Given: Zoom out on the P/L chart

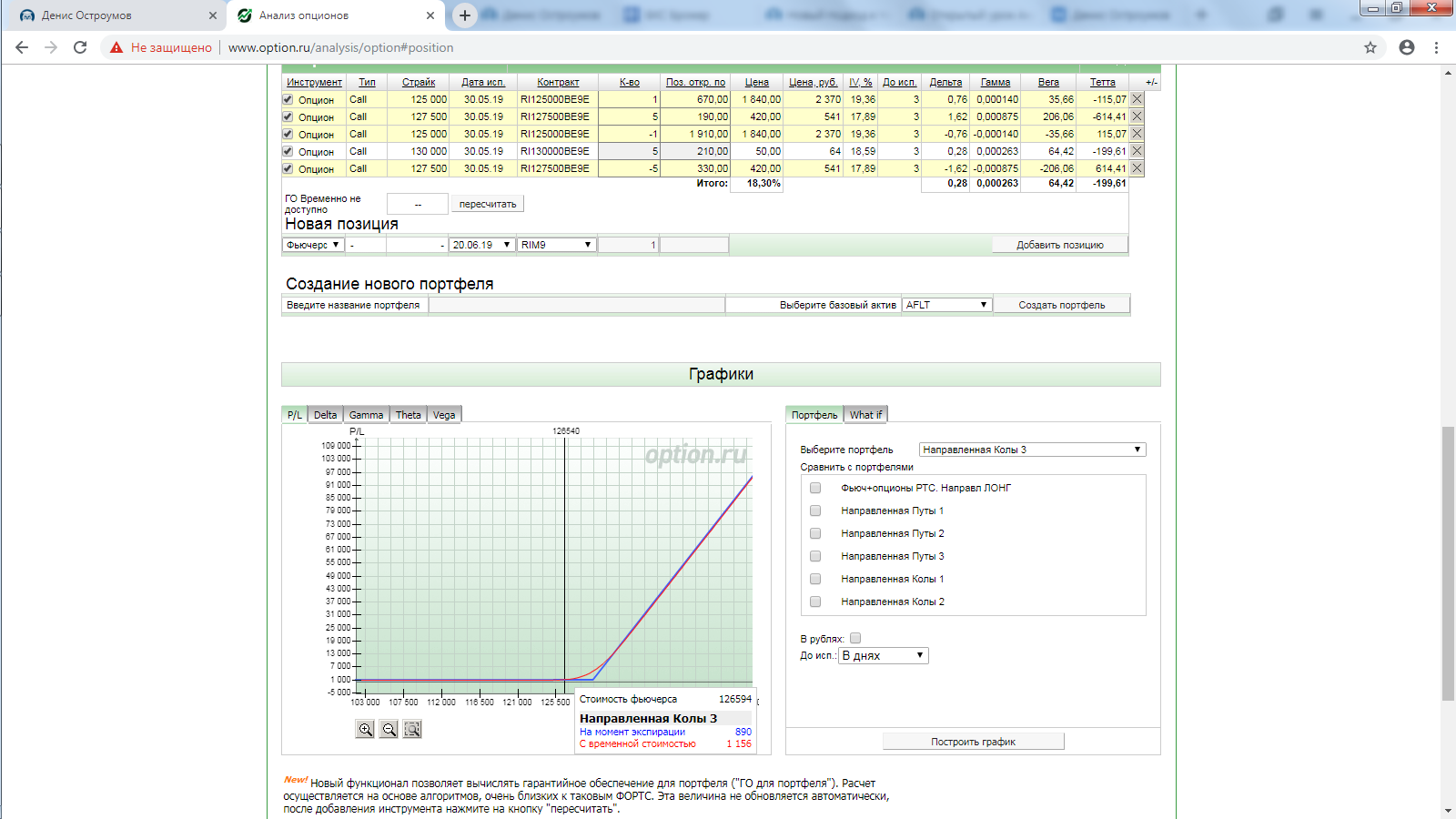Looking at the screenshot, I should [x=389, y=729].
